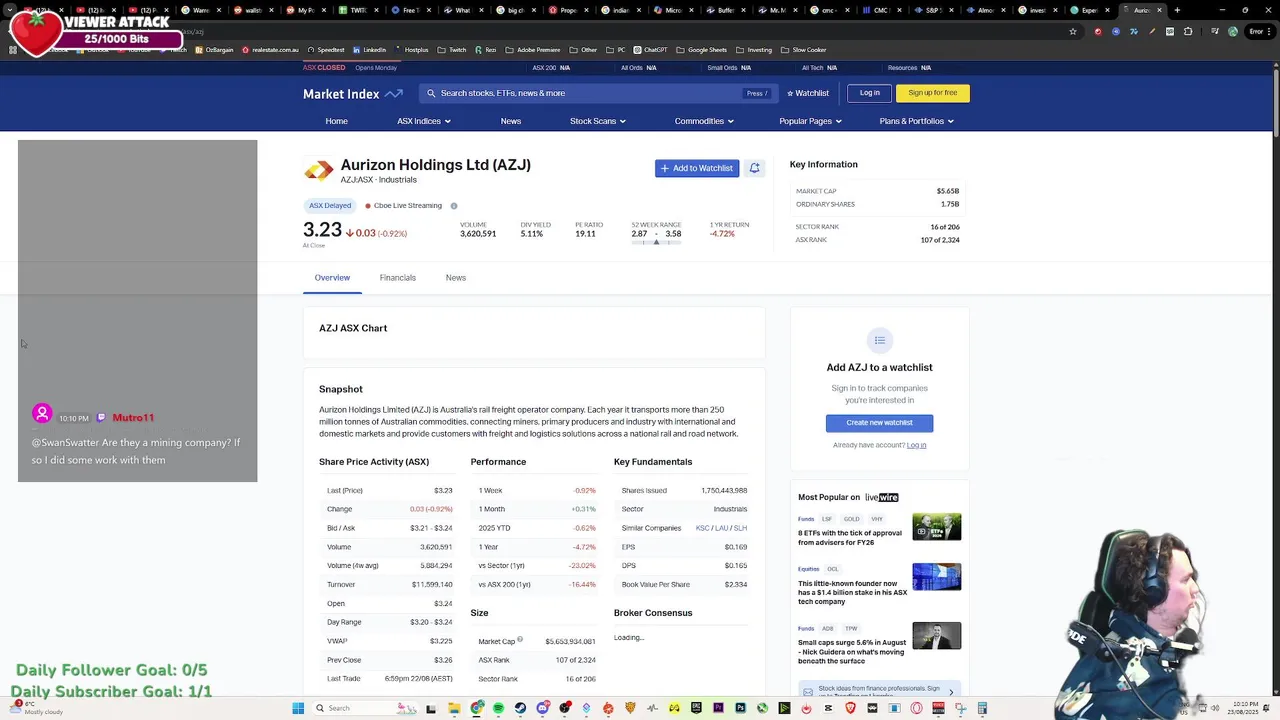This screenshot has width=1280, height=720.
Task: Click Add to Watchlist button
Action: tap(697, 168)
